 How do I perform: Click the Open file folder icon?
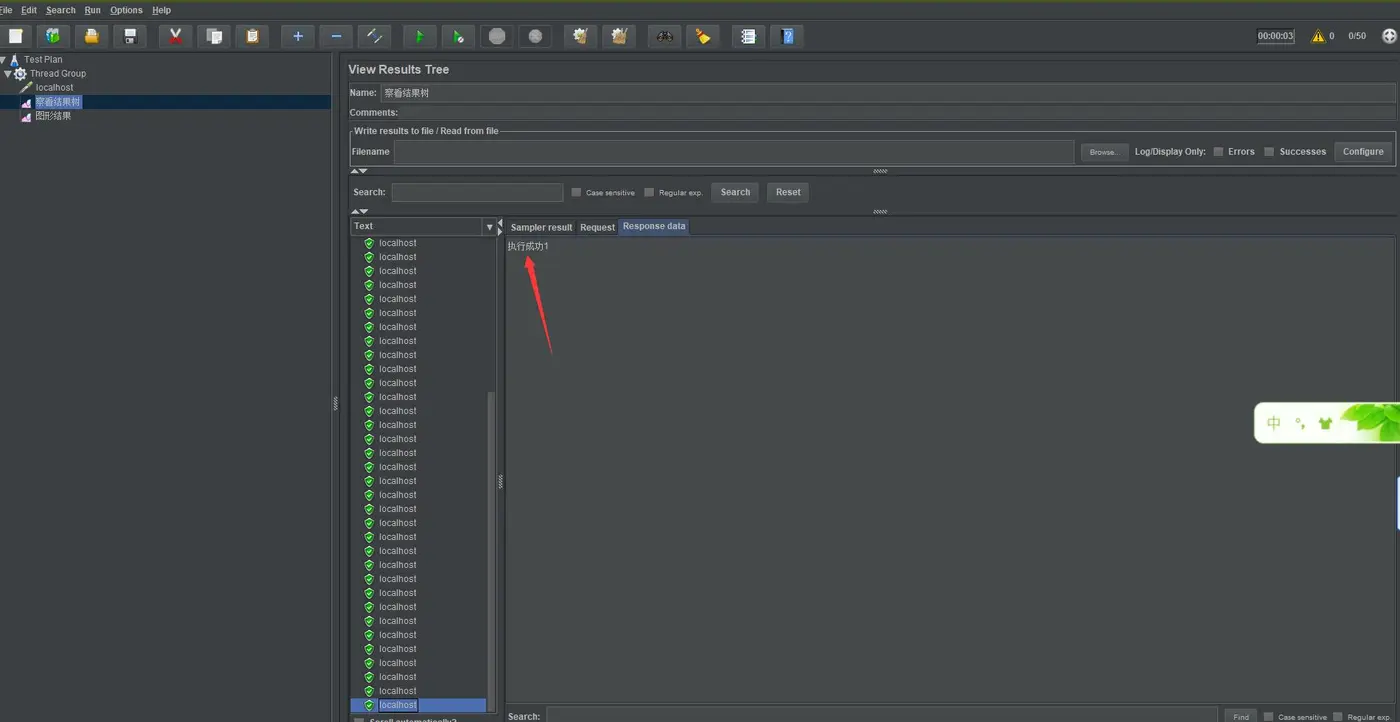tap(91, 36)
